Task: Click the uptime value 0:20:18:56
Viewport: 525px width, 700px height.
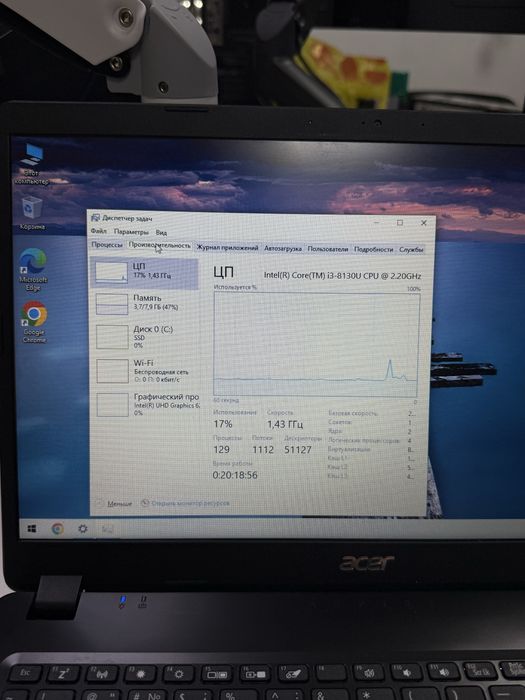Action: pyautogui.click(x=235, y=475)
